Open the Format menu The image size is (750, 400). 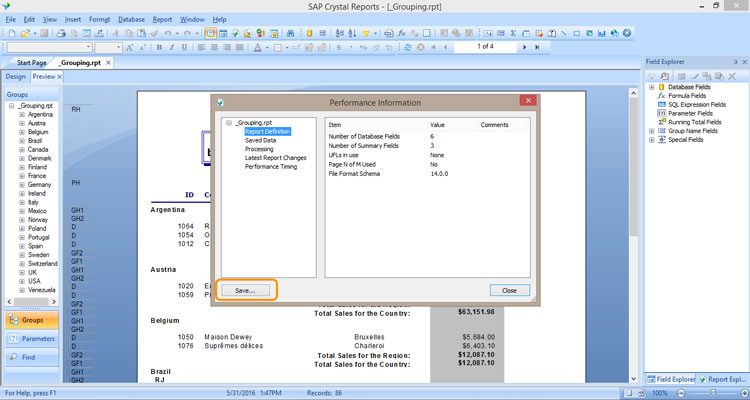pos(99,20)
